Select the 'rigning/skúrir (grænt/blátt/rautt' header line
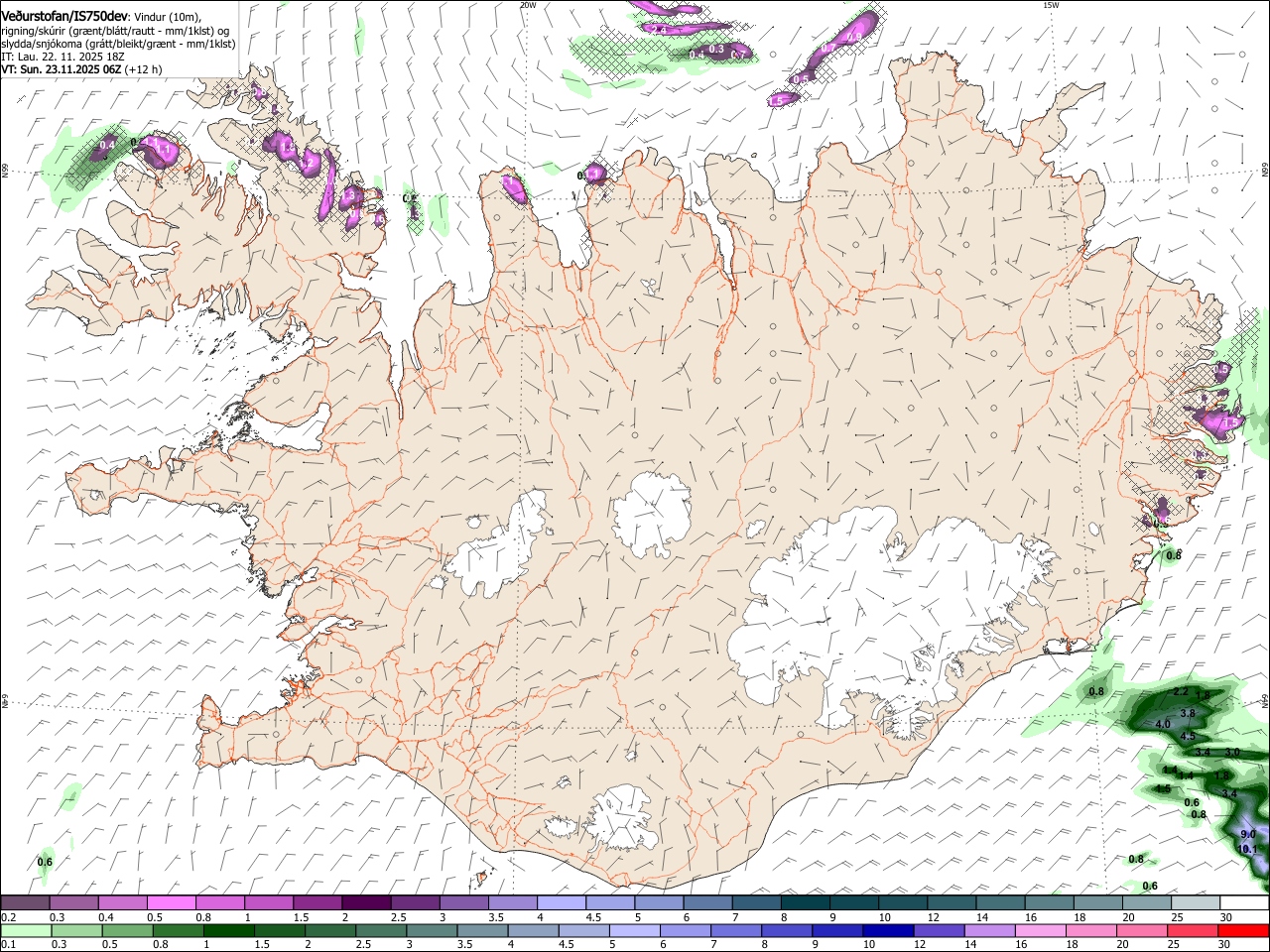The image size is (1270, 952). click(x=115, y=31)
